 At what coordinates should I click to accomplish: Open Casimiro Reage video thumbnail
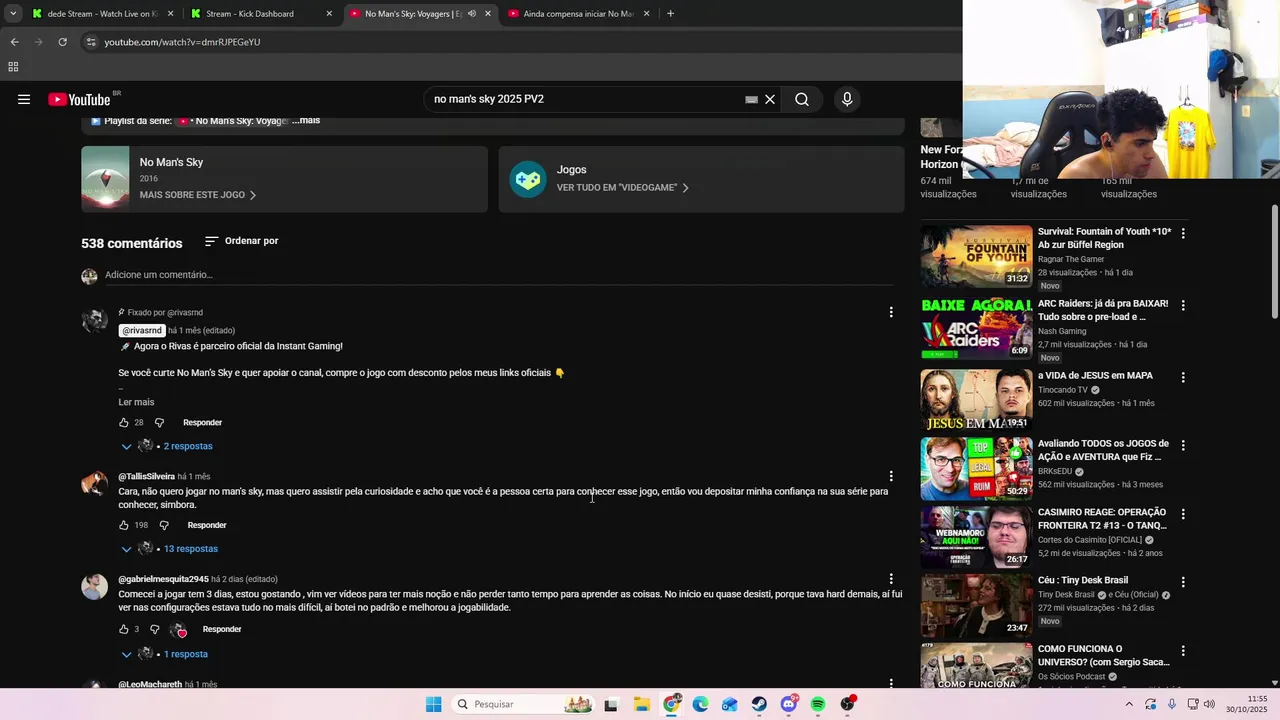(976, 538)
